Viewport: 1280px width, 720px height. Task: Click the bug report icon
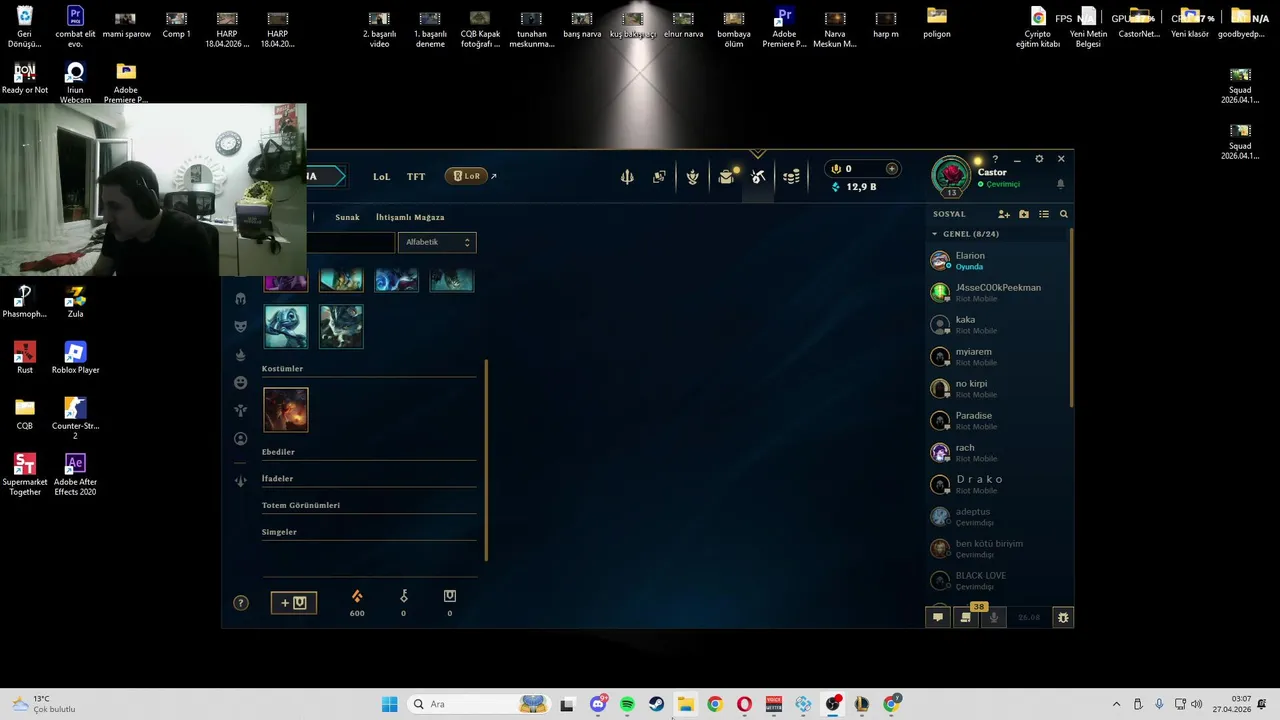1063,617
